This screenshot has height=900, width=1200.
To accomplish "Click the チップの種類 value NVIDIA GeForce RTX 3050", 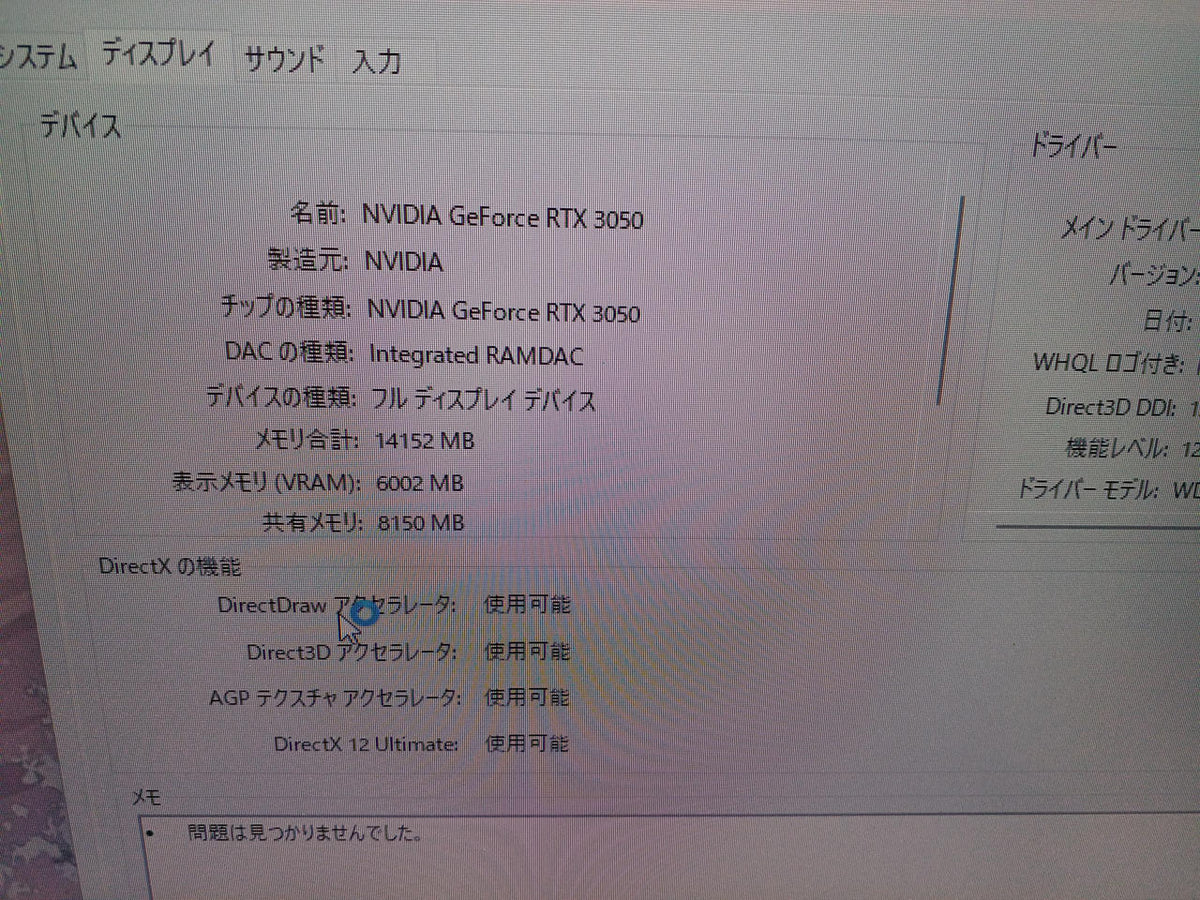I will coord(504,311).
